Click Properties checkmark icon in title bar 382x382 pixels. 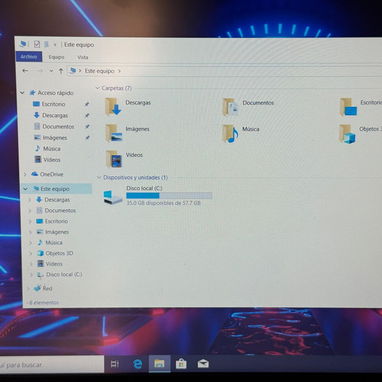coord(37,44)
